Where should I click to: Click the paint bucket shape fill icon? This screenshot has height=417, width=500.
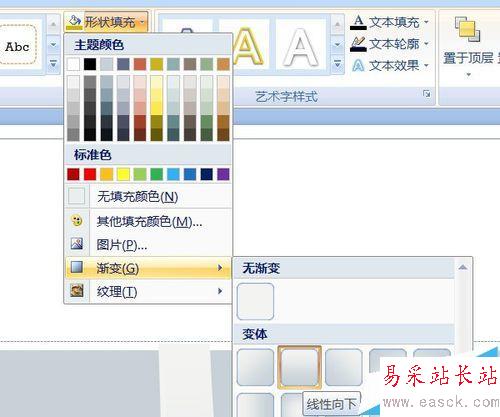tap(74, 22)
